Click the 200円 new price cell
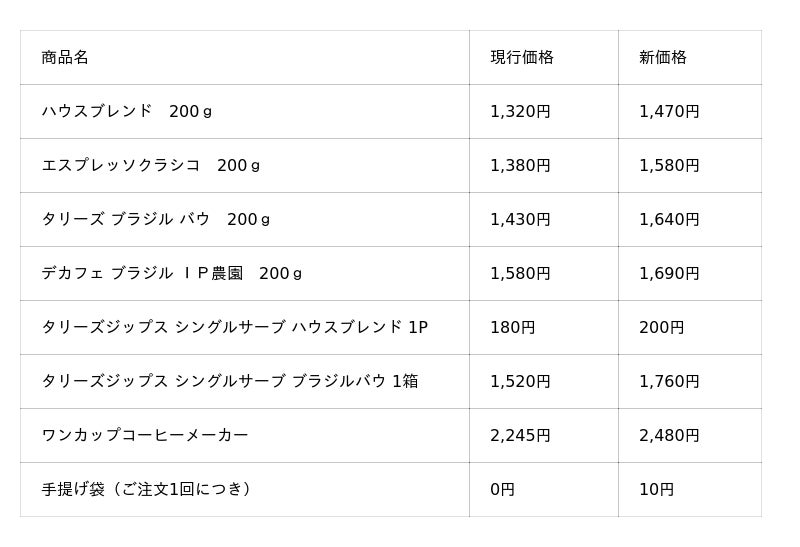 (661, 327)
